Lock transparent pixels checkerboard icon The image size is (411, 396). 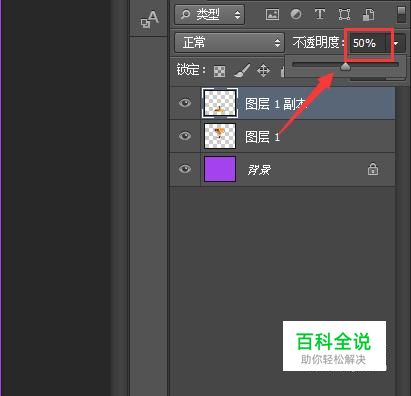point(219,71)
